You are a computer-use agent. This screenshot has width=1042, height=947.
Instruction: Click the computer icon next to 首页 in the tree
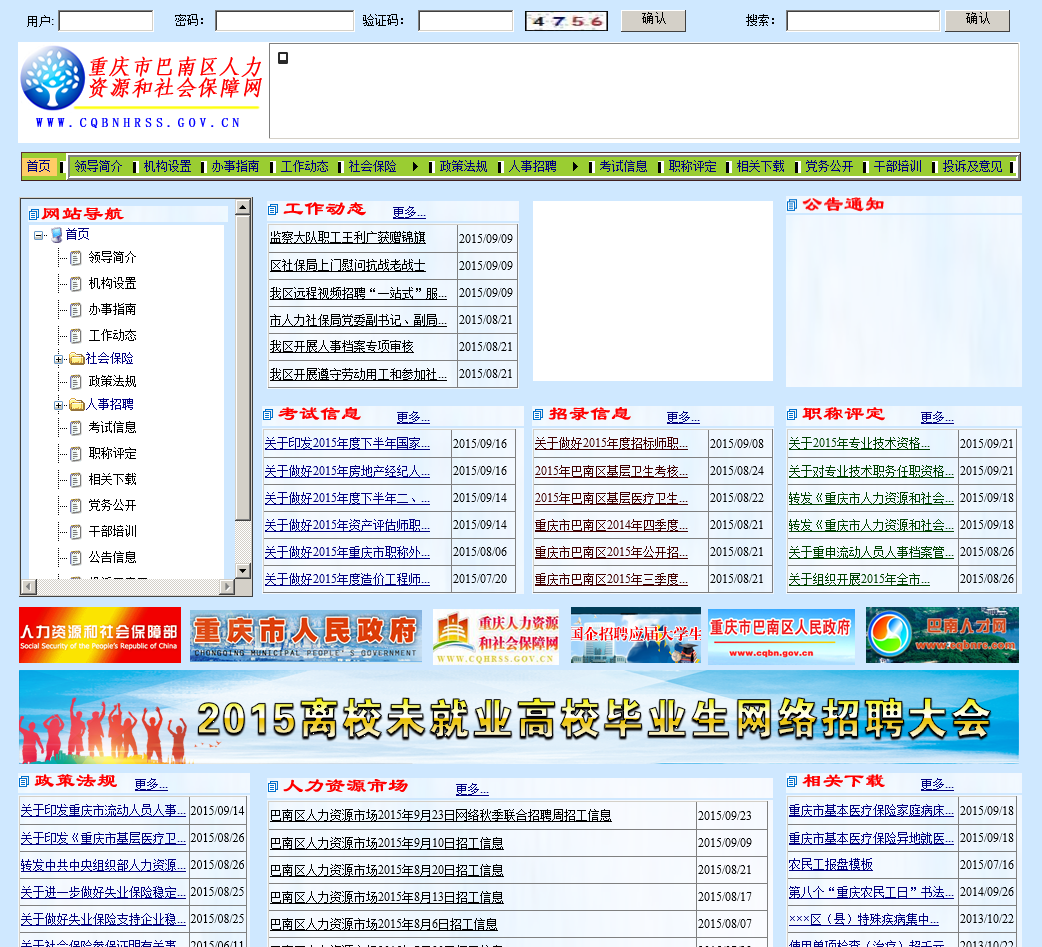[56, 235]
